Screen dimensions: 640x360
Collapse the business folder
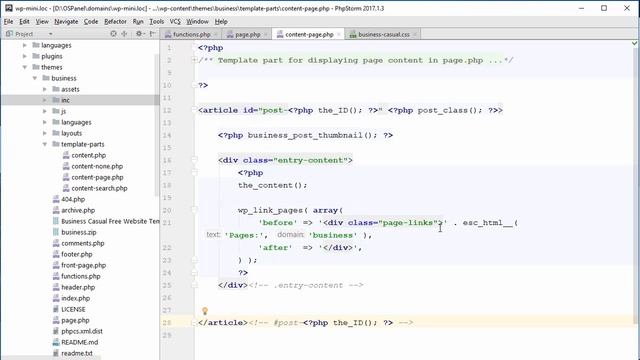pyautogui.click(x=35, y=78)
